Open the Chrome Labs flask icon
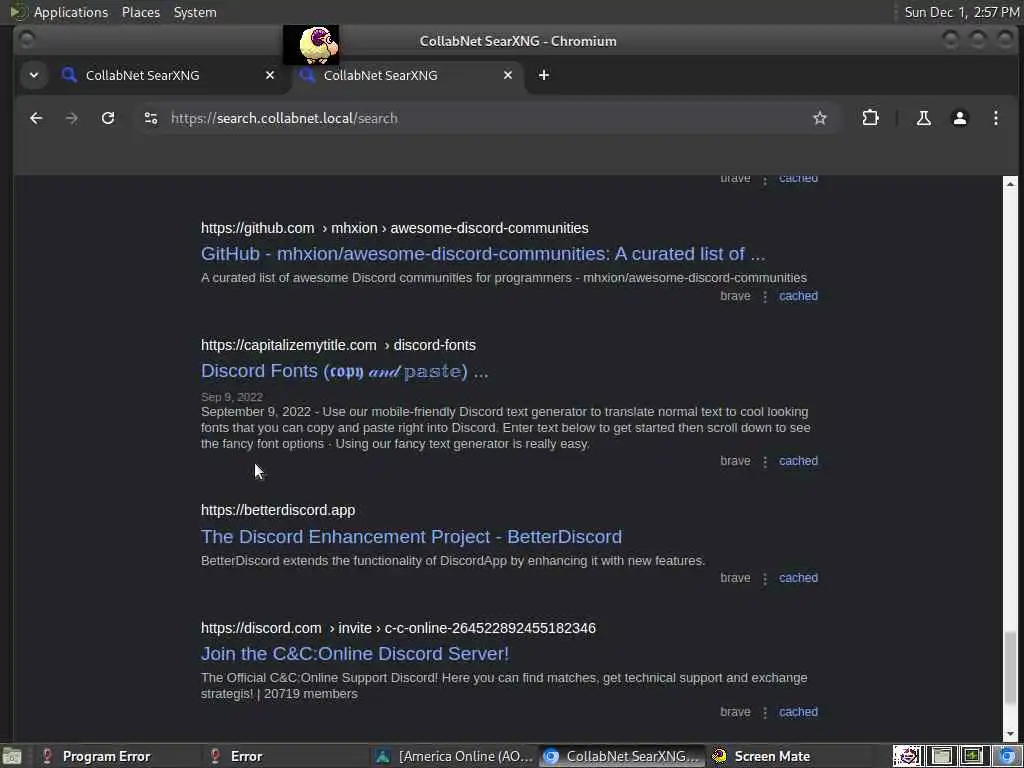 923,118
